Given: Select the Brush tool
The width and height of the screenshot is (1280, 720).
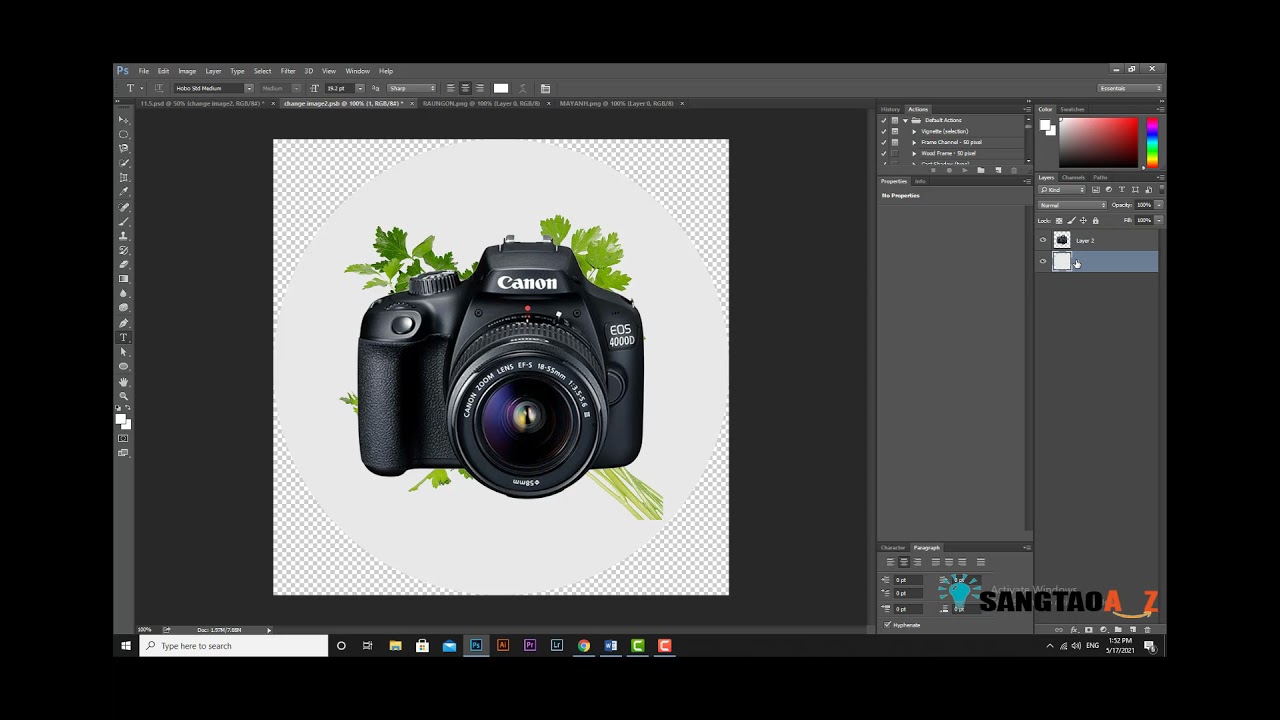Looking at the screenshot, I should [124, 220].
